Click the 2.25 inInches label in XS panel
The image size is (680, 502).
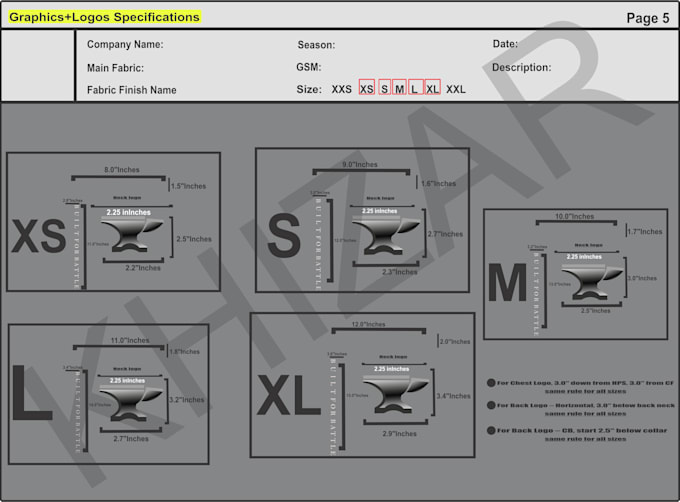click(x=129, y=212)
